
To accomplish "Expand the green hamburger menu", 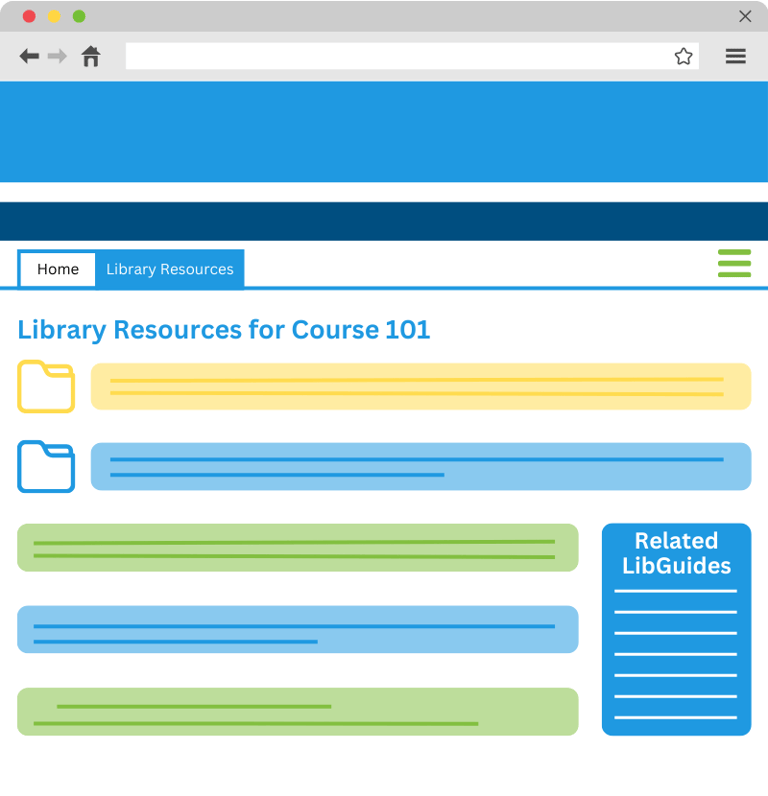I will (x=734, y=263).
